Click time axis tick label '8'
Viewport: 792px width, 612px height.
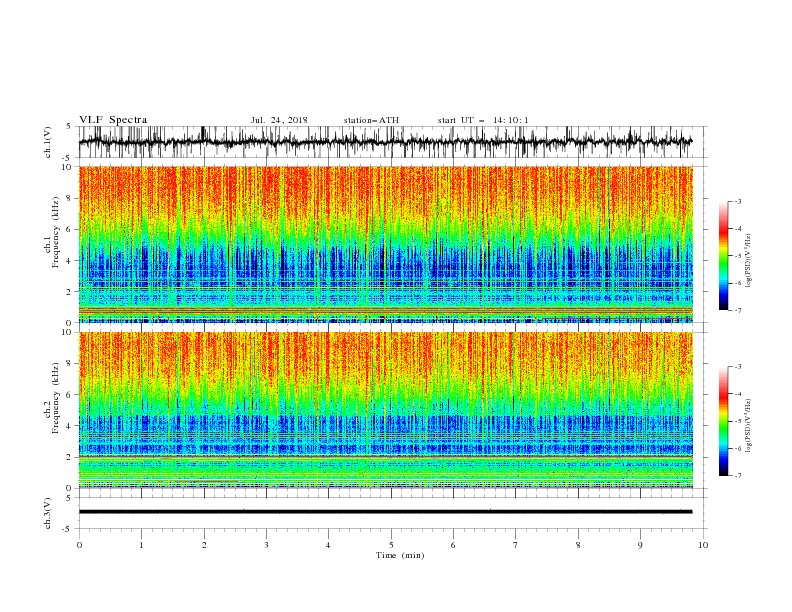click(x=578, y=545)
